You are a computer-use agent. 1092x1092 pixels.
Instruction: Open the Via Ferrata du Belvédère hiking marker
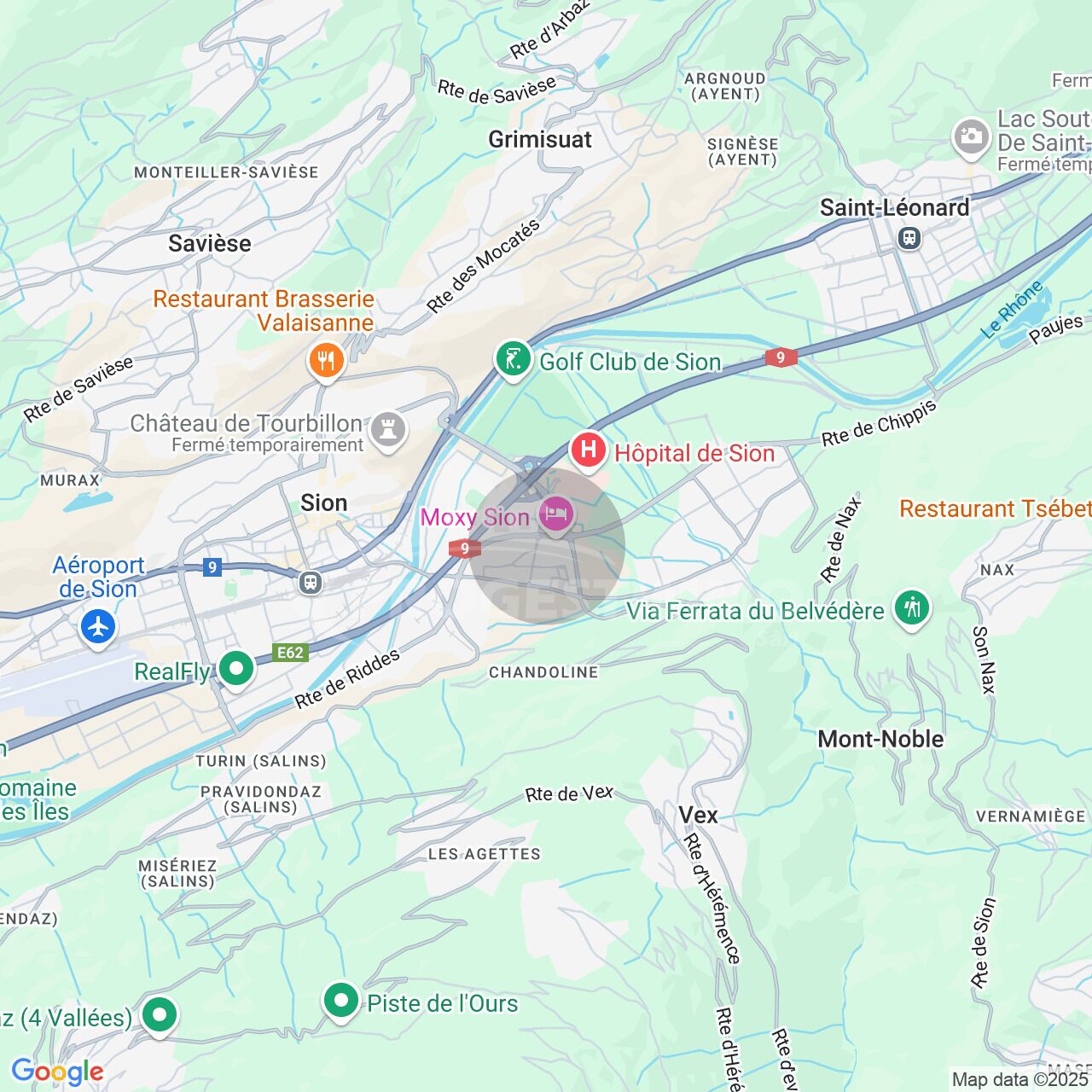point(912,609)
